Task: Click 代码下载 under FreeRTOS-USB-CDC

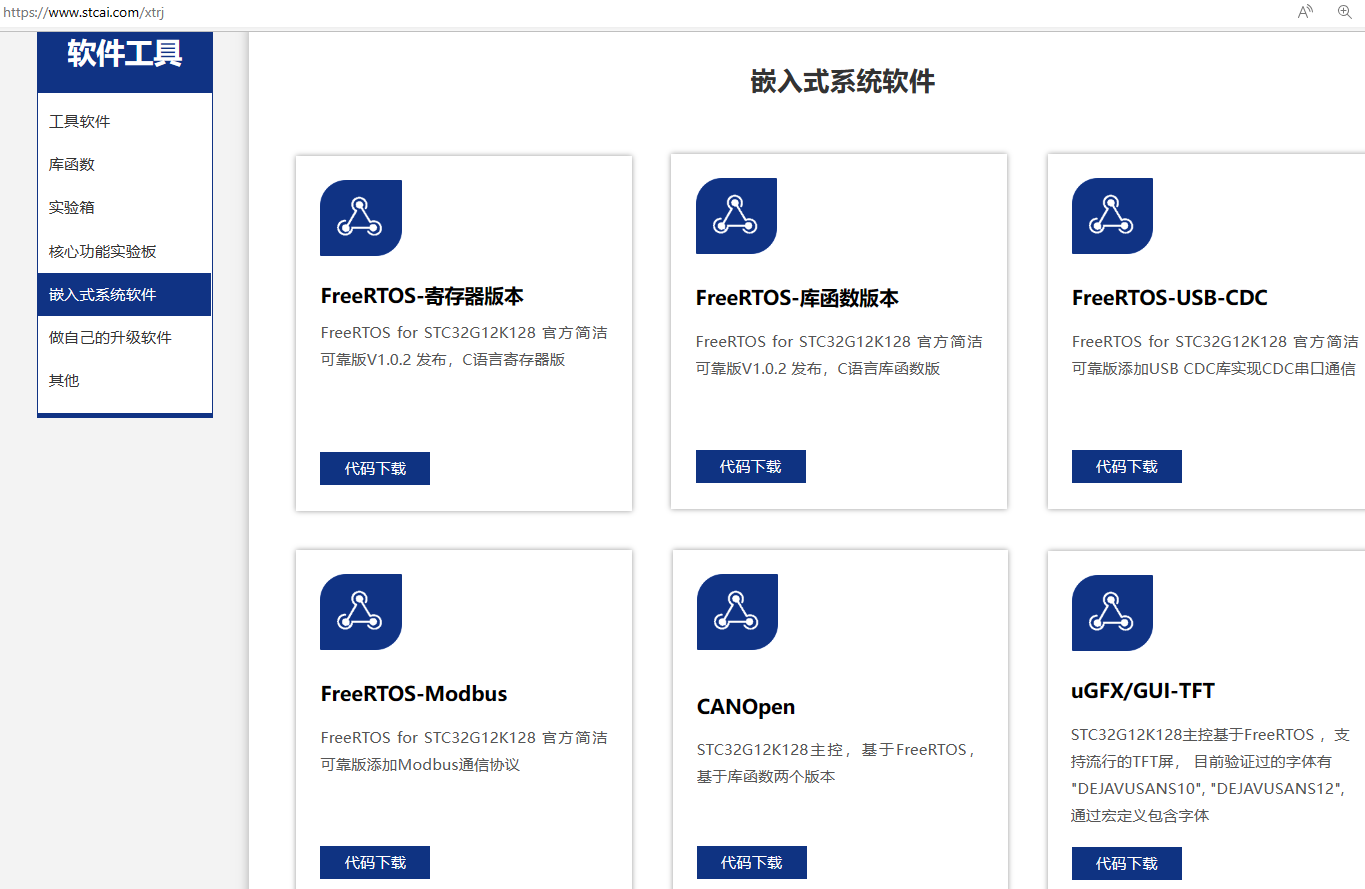Action: coord(1127,466)
